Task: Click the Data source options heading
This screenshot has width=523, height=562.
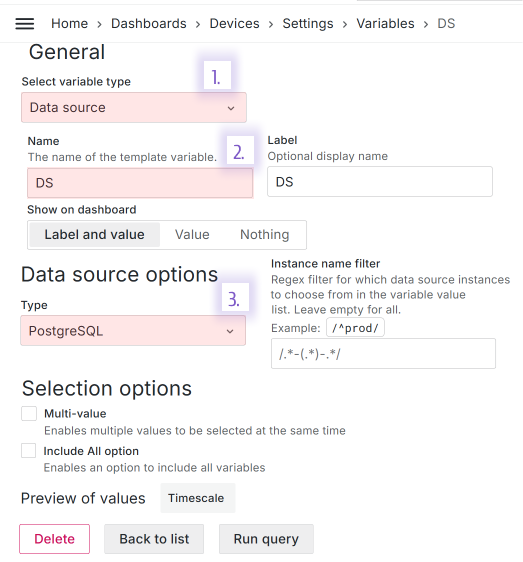Action: point(119,275)
